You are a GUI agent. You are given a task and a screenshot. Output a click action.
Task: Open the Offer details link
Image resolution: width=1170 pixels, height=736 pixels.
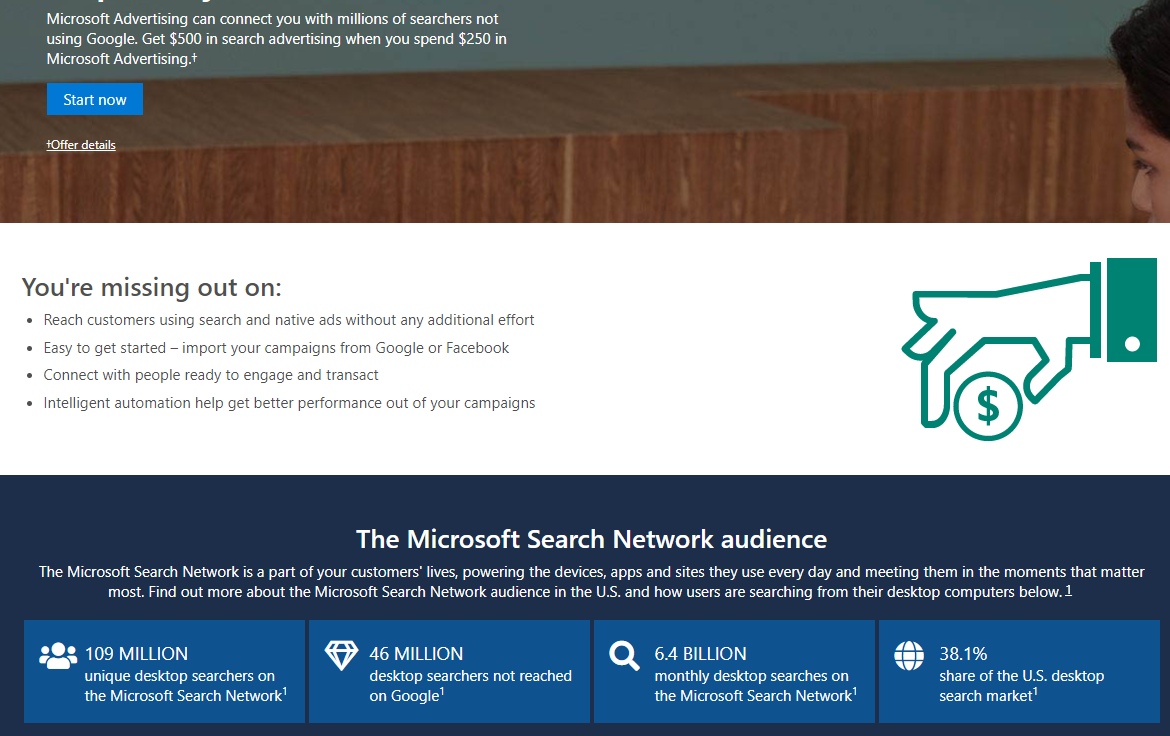(x=81, y=145)
